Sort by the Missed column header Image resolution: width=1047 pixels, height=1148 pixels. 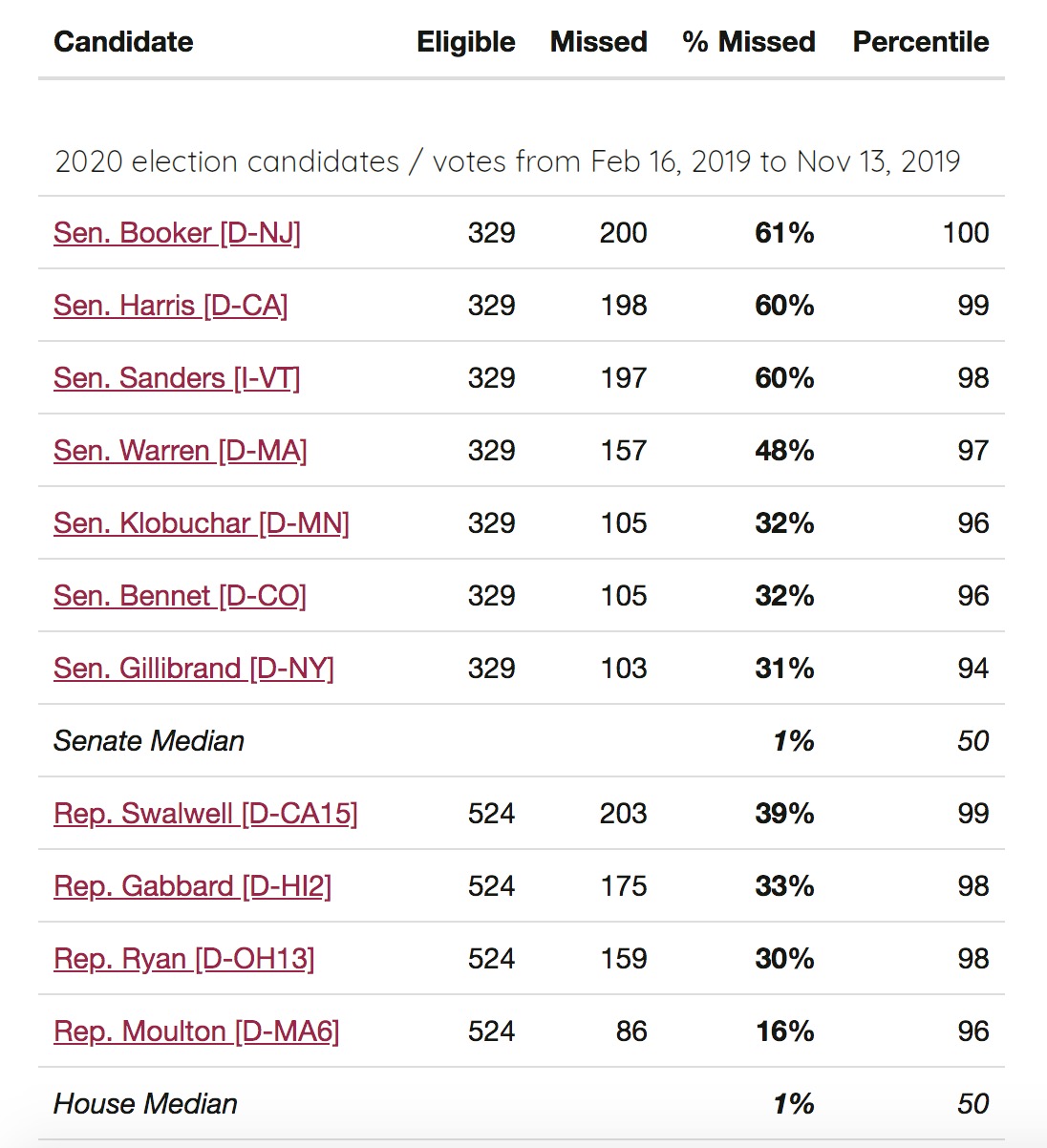598,41
